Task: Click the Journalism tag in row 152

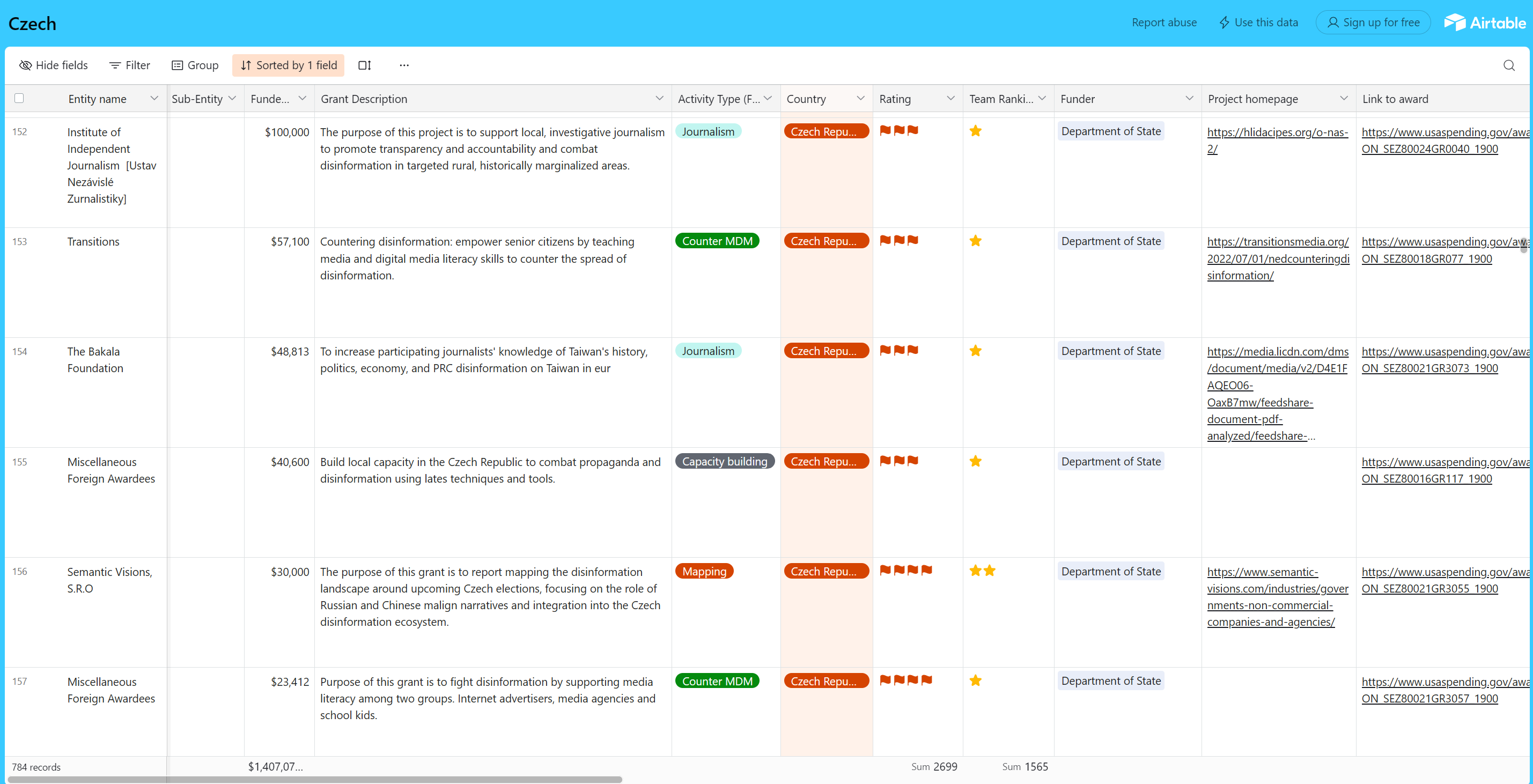Action: 707,131
